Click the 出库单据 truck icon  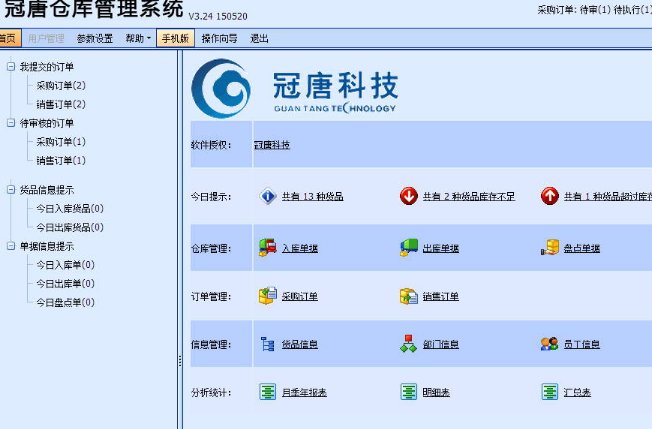pos(409,248)
